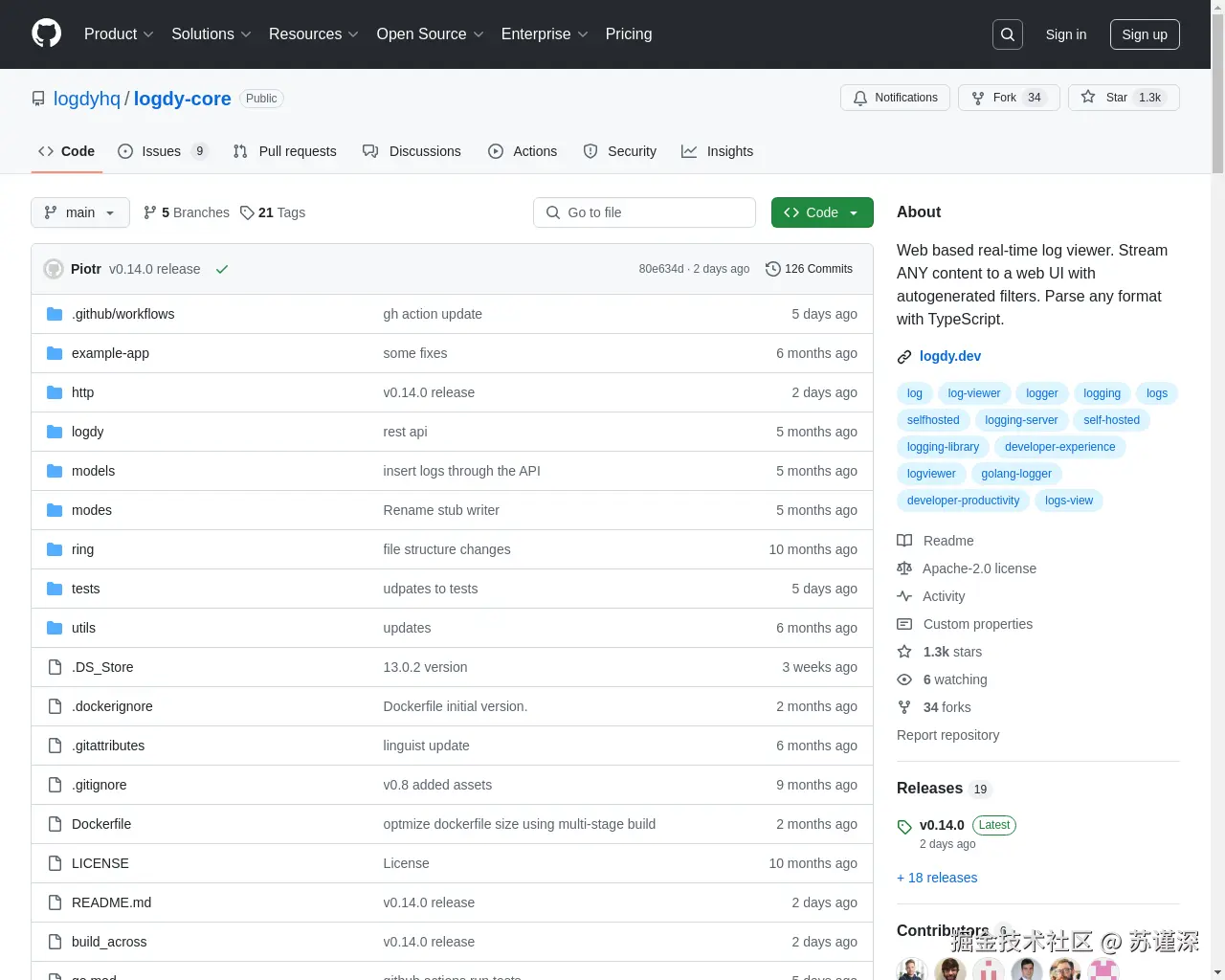Click the file icon next to LICENSE
1225x980 pixels.
[55, 863]
